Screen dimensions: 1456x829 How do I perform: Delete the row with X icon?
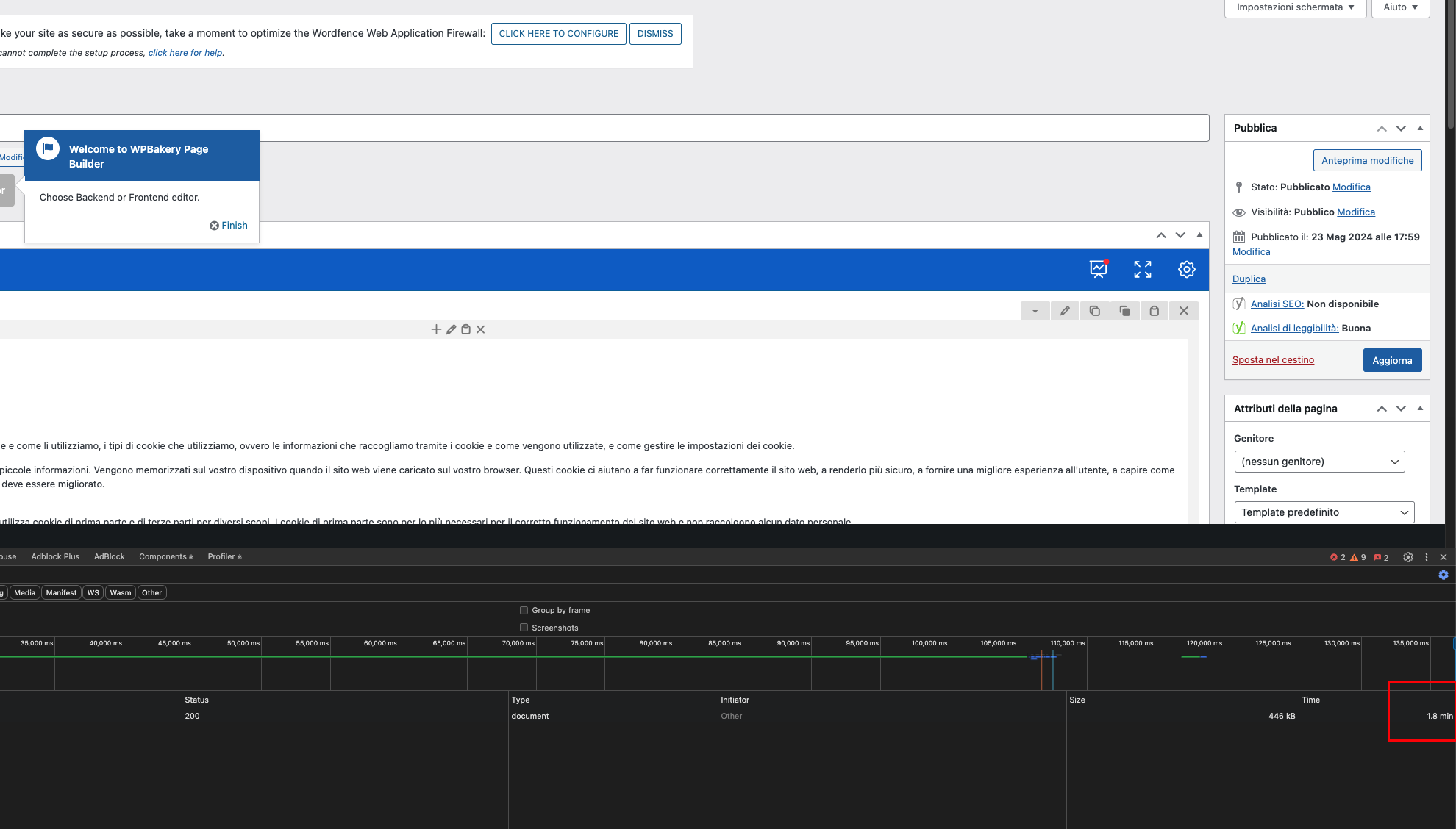click(1184, 311)
